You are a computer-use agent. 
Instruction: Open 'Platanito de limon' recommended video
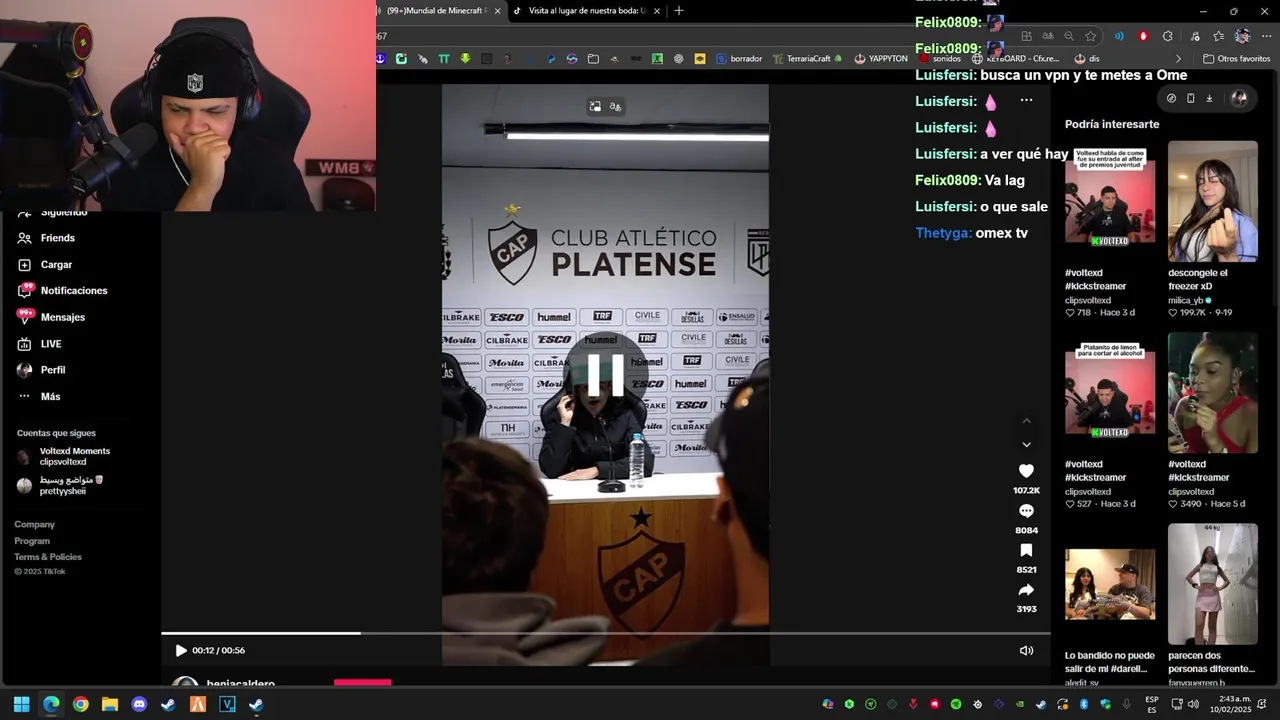click(1109, 392)
